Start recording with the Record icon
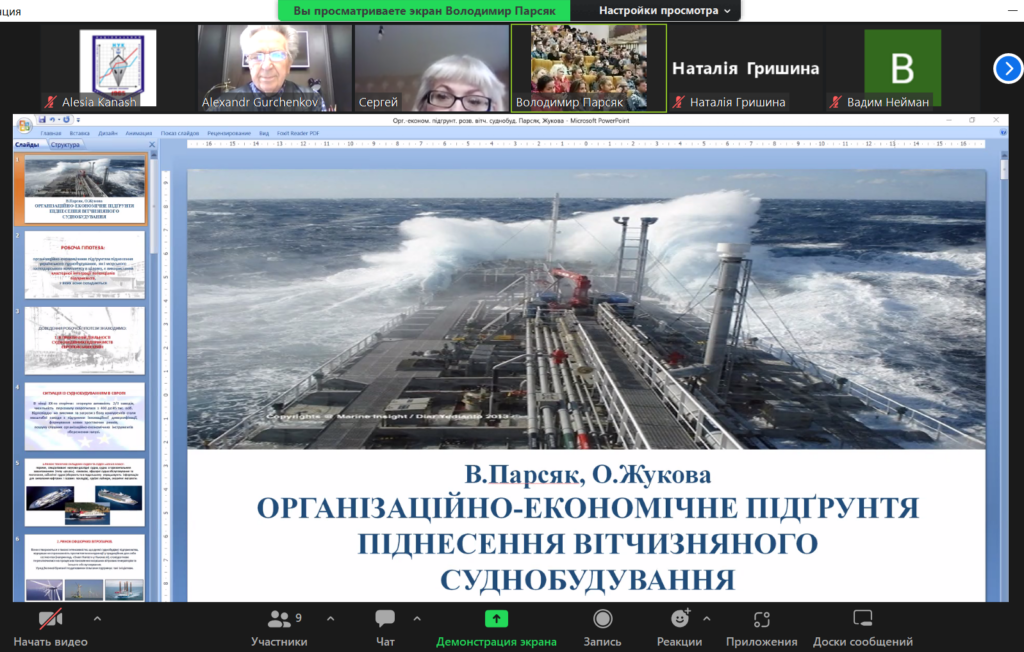Screen dimensions: 1024x652 pyautogui.click(x=602, y=620)
